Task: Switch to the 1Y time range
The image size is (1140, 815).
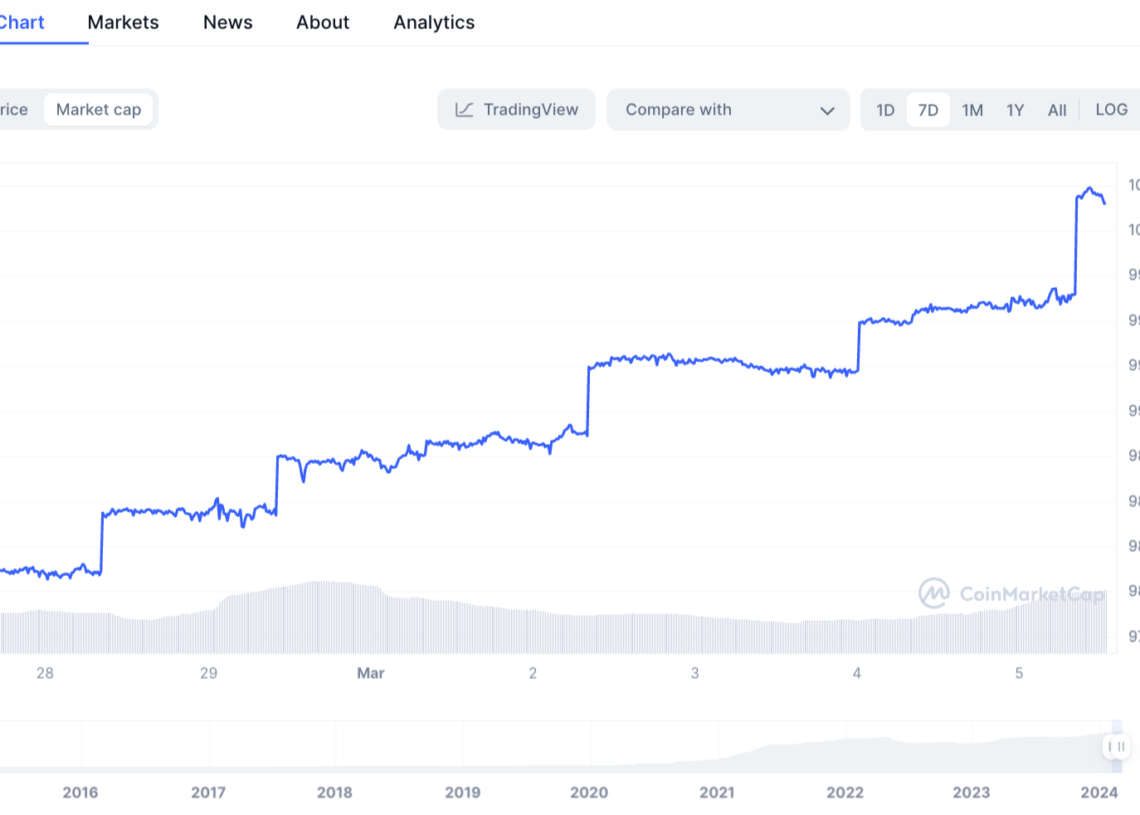Action: point(1015,110)
